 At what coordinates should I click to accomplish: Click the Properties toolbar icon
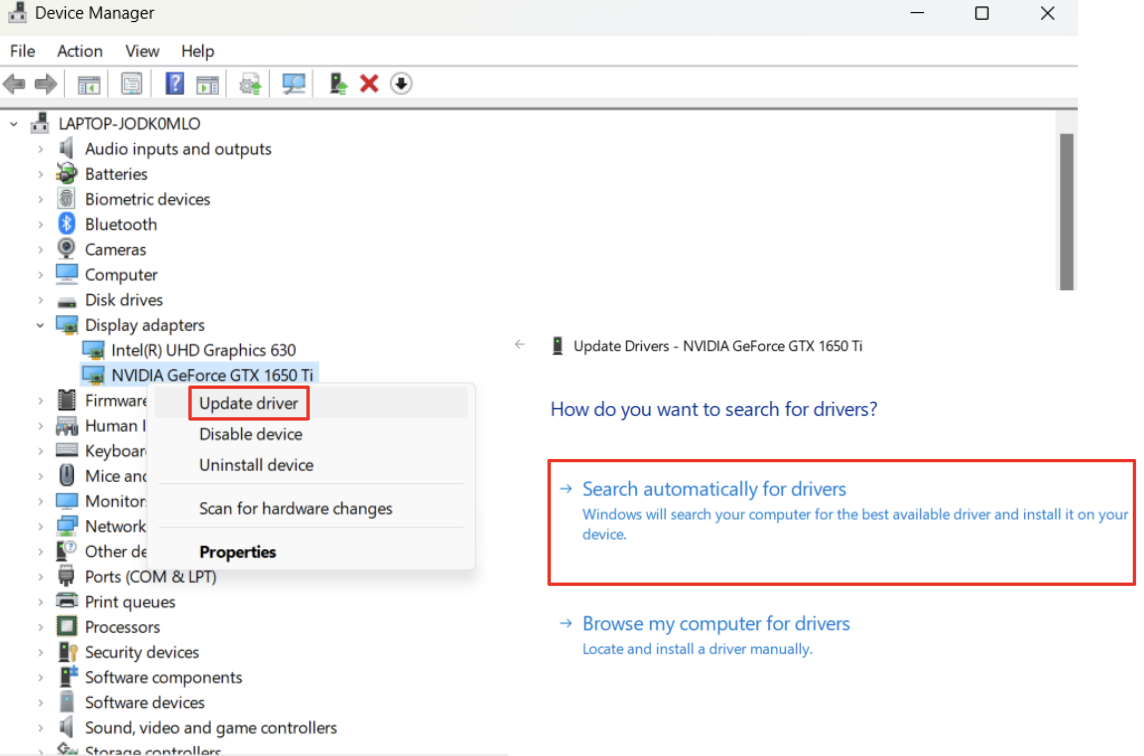click(131, 83)
